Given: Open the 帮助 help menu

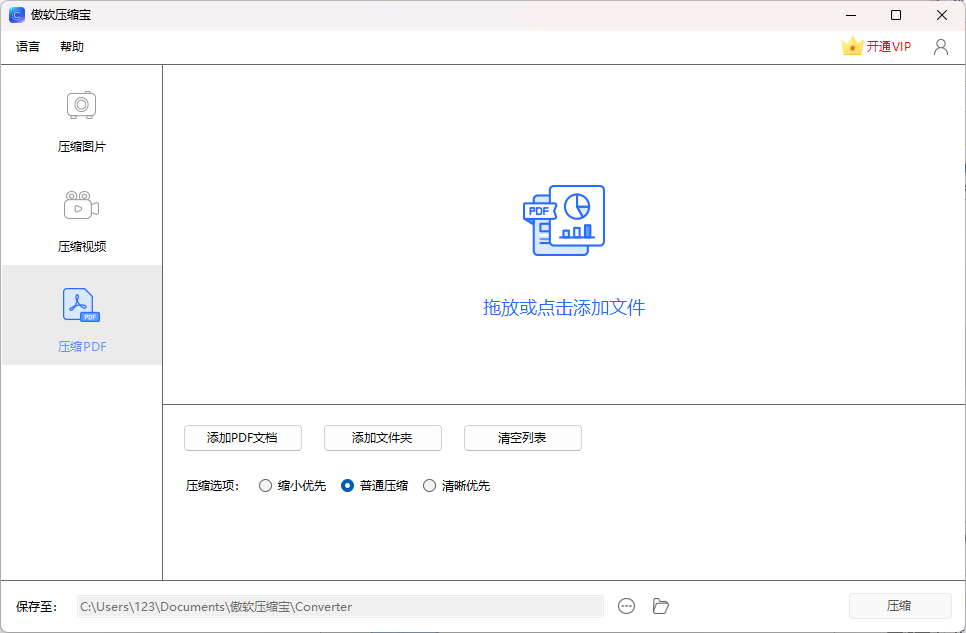Looking at the screenshot, I should [71, 46].
